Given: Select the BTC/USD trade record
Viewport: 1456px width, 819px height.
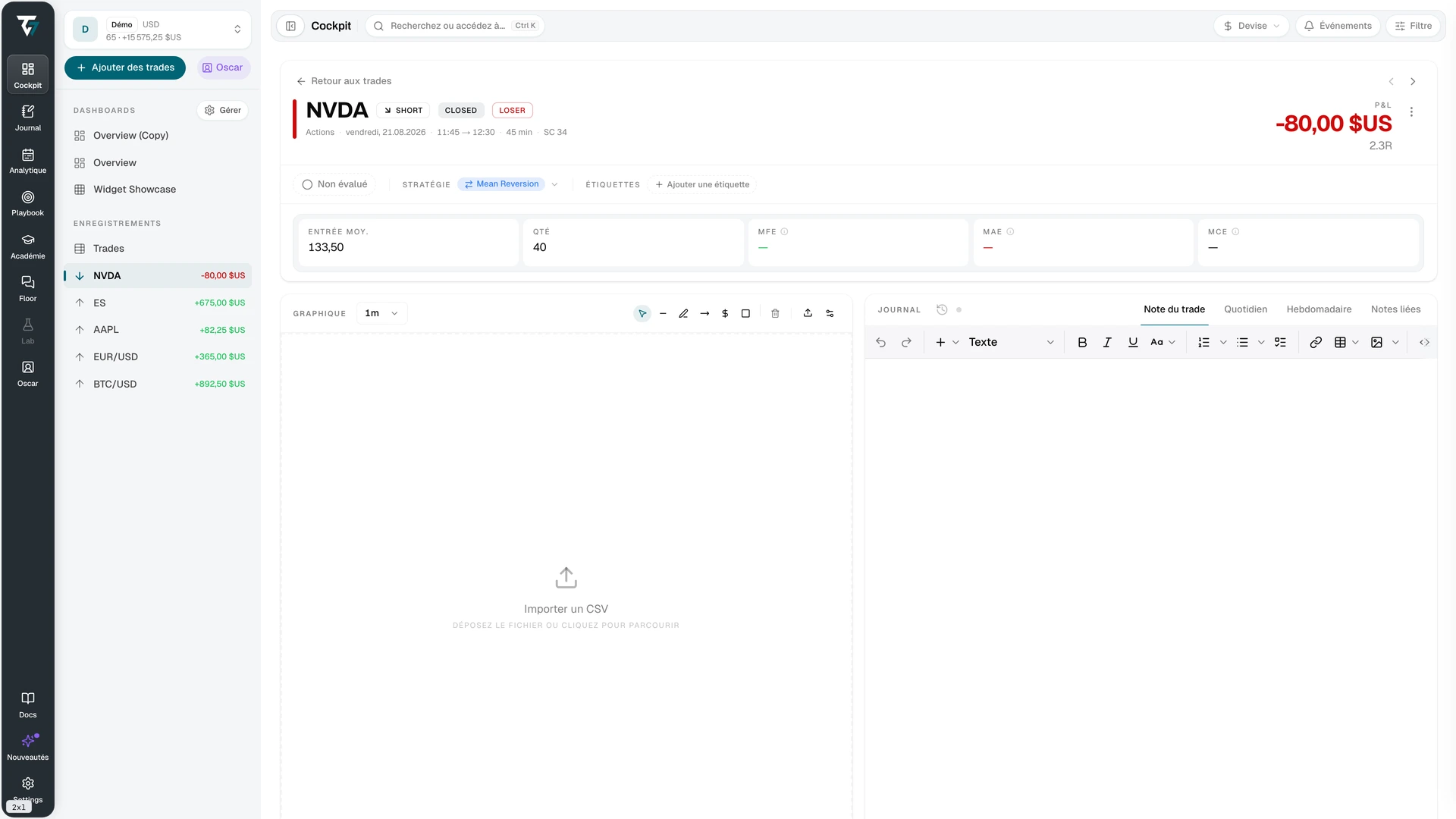Looking at the screenshot, I should [x=158, y=384].
